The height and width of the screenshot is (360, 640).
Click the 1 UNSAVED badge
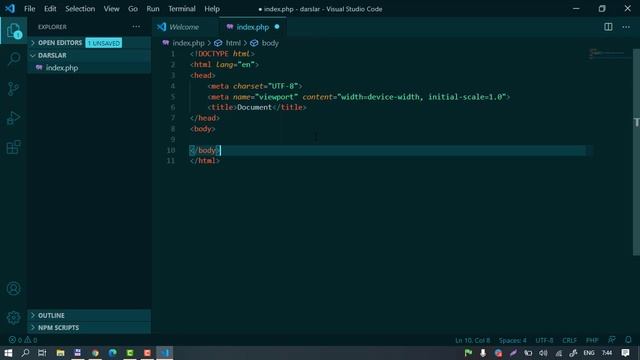[x=104, y=43]
